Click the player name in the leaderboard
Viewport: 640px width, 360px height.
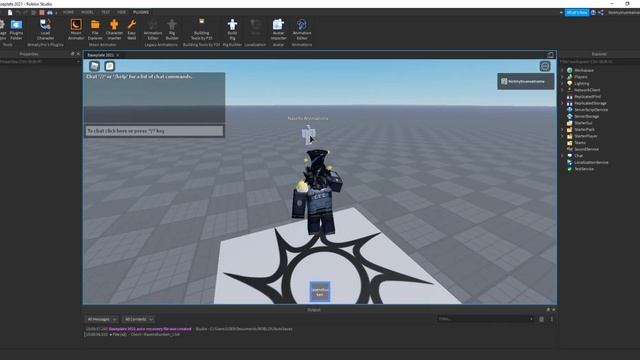[526, 81]
